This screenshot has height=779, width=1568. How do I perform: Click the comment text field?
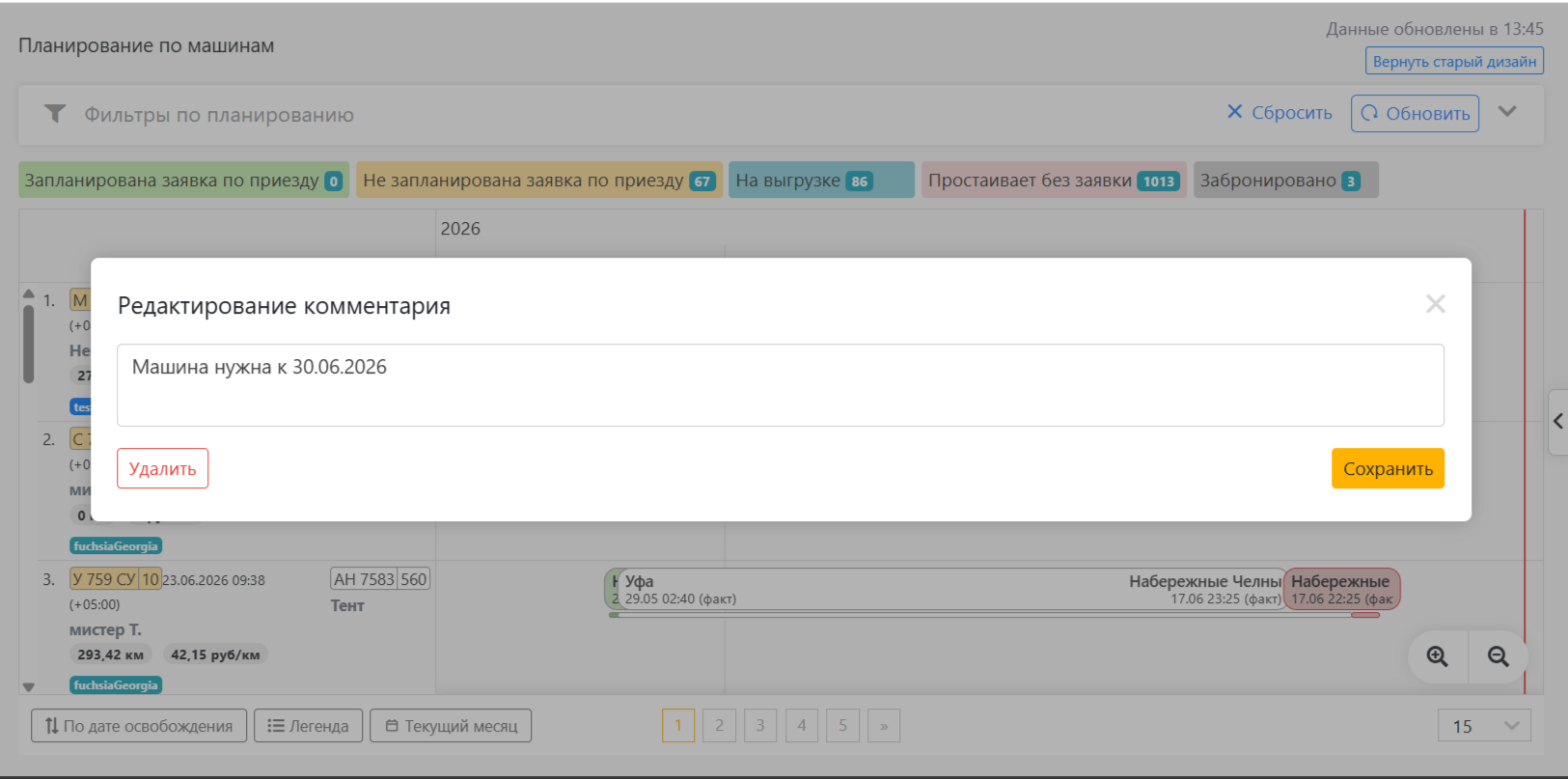pyautogui.click(x=780, y=385)
